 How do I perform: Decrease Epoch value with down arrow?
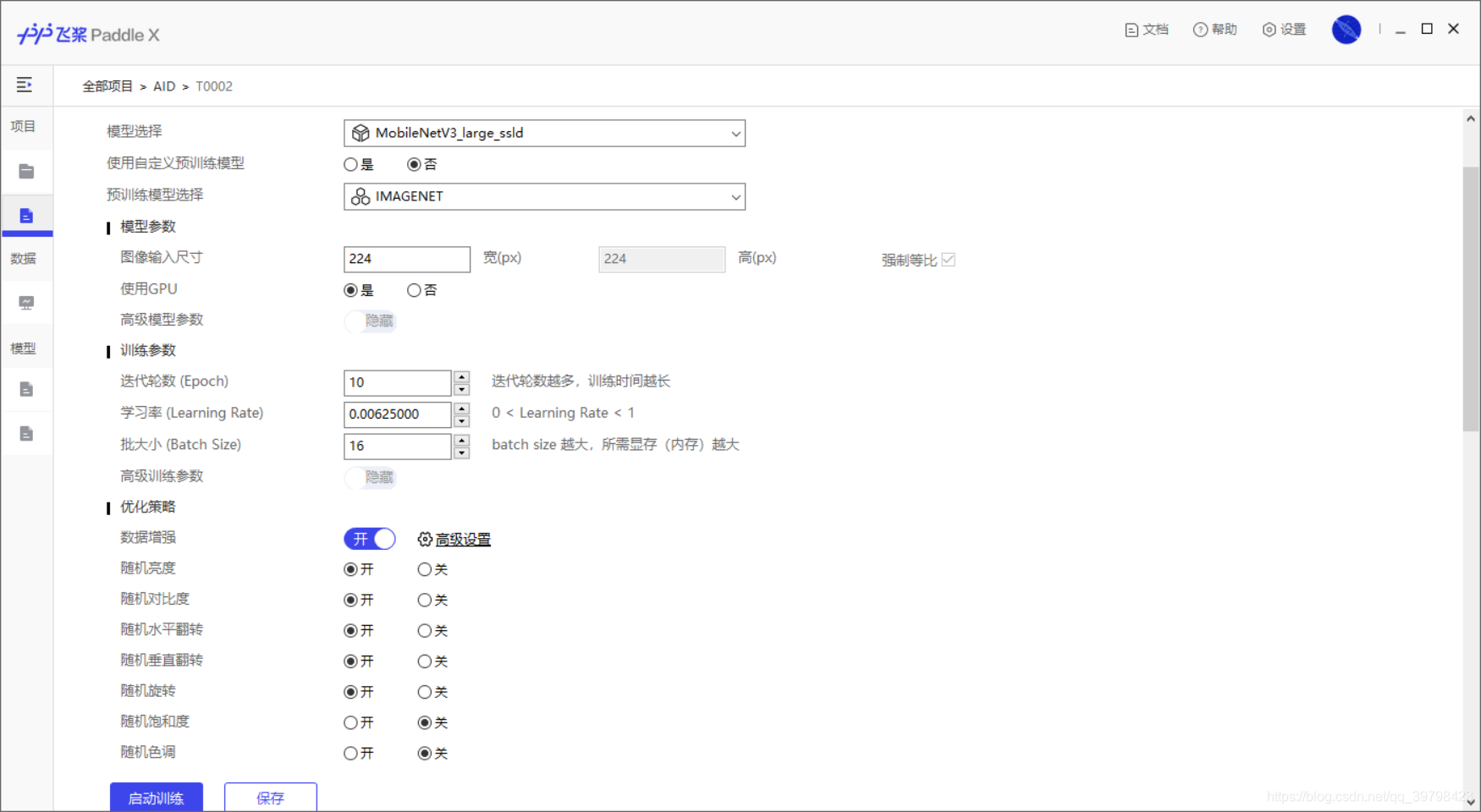pos(461,389)
